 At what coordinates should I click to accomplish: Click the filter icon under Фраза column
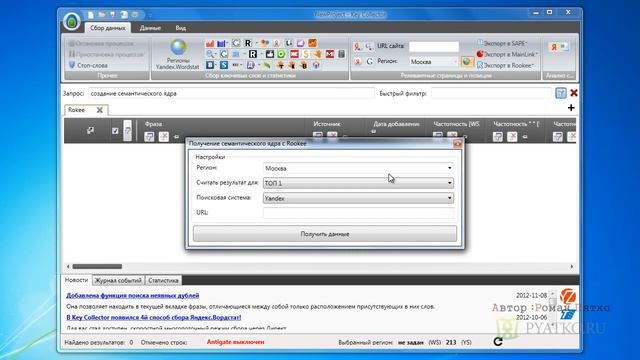click(149, 136)
